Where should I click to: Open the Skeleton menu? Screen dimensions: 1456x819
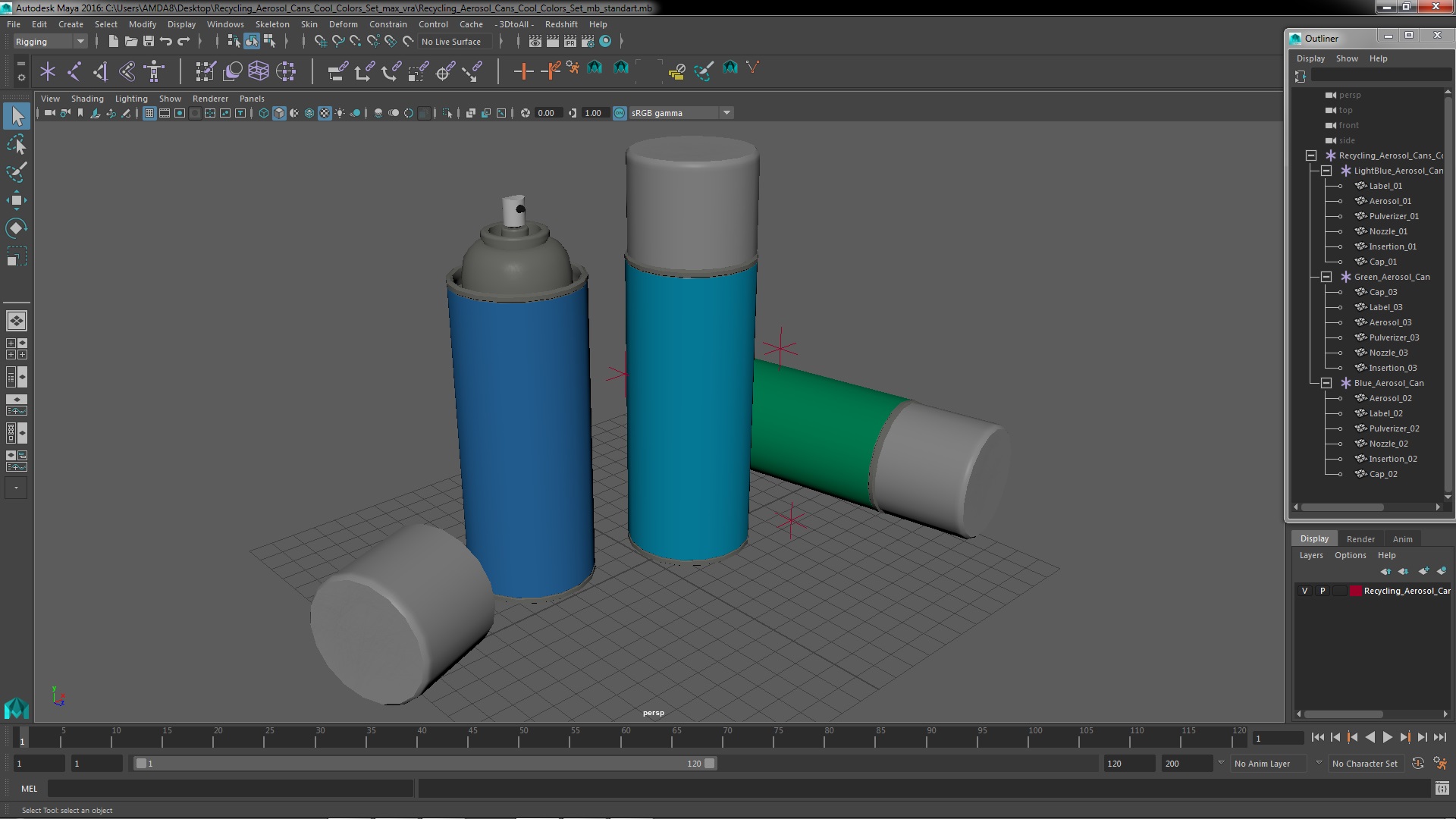(272, 24)
